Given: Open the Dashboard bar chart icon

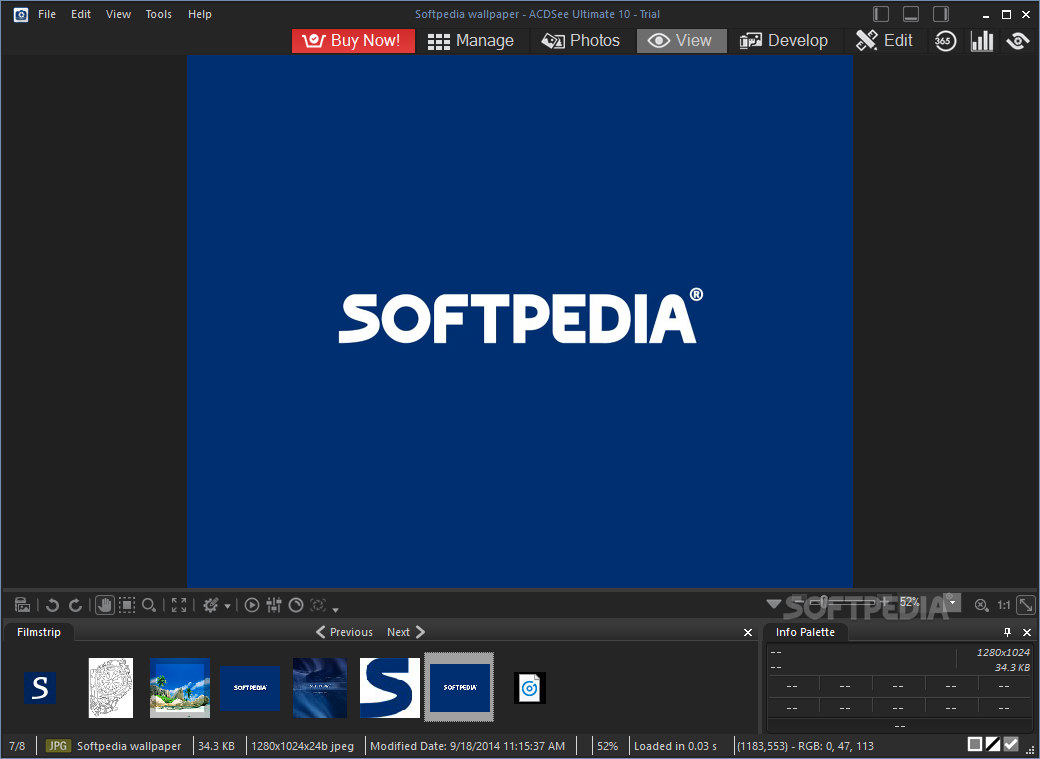Looking at the screenshot, I should 982,41.
